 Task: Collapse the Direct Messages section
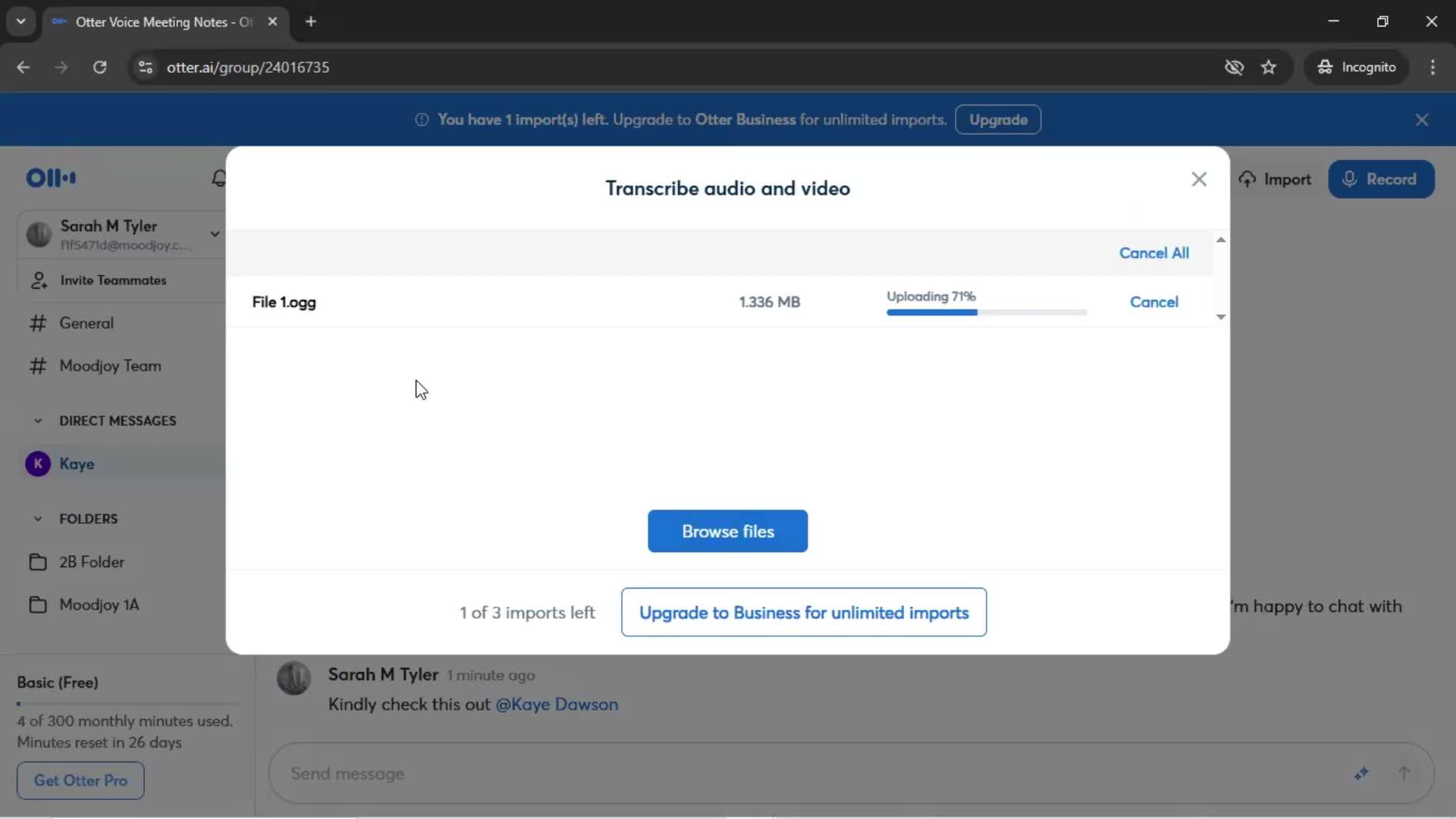point(38,421)
